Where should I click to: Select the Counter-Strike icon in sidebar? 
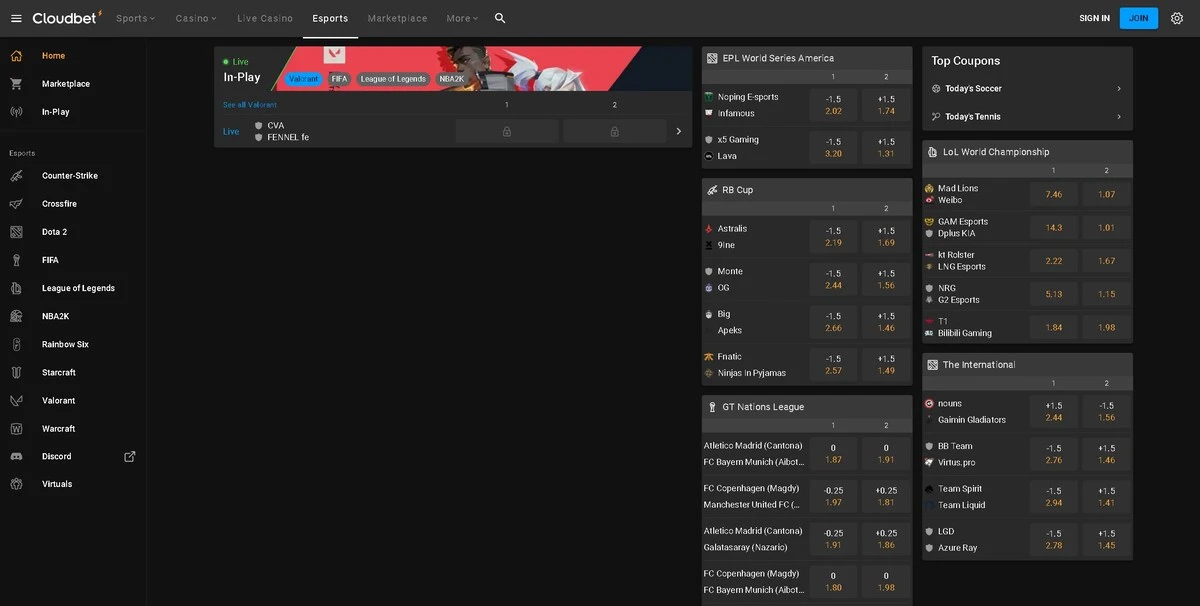[x=16, y=176]
